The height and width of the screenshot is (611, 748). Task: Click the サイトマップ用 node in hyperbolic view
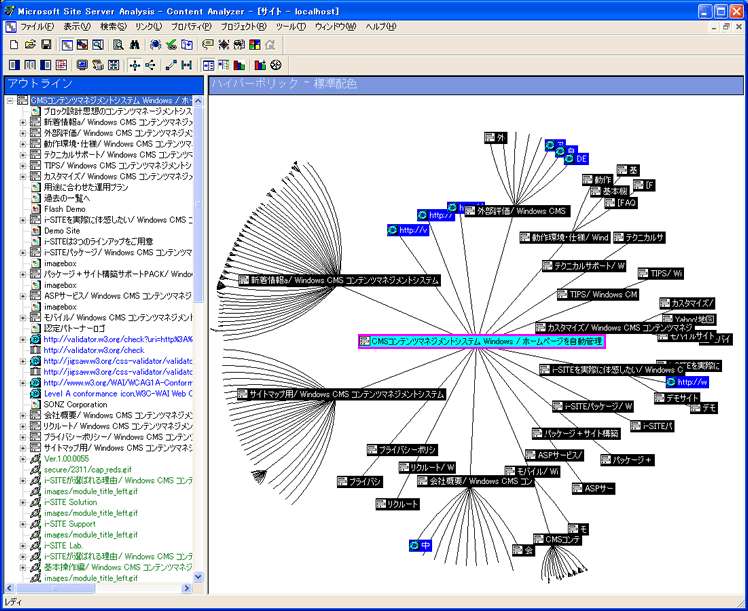point(342,394)
